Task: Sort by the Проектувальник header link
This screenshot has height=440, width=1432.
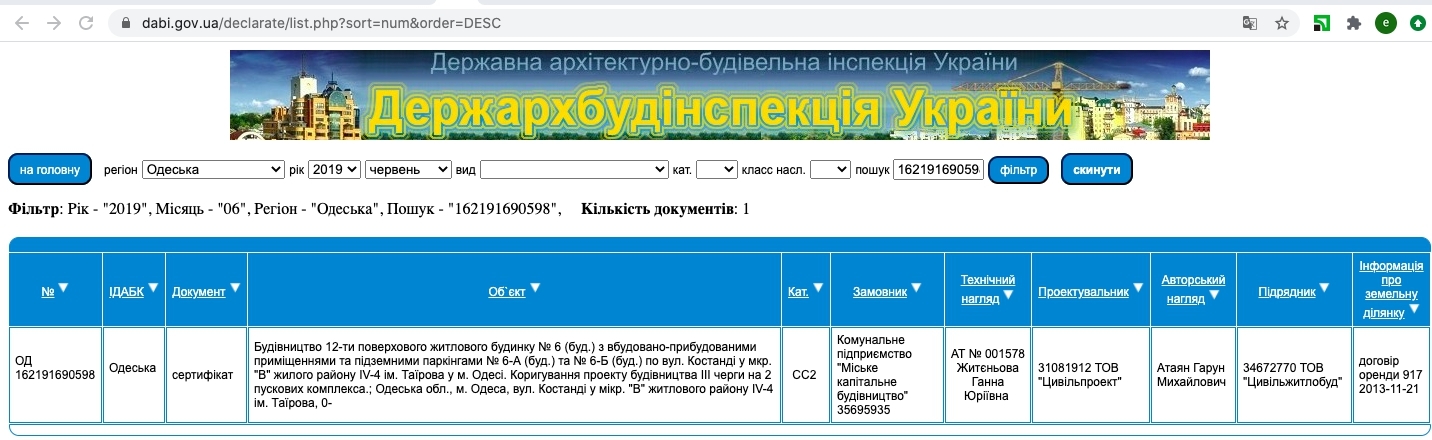Action: (x=1084, y=292)
